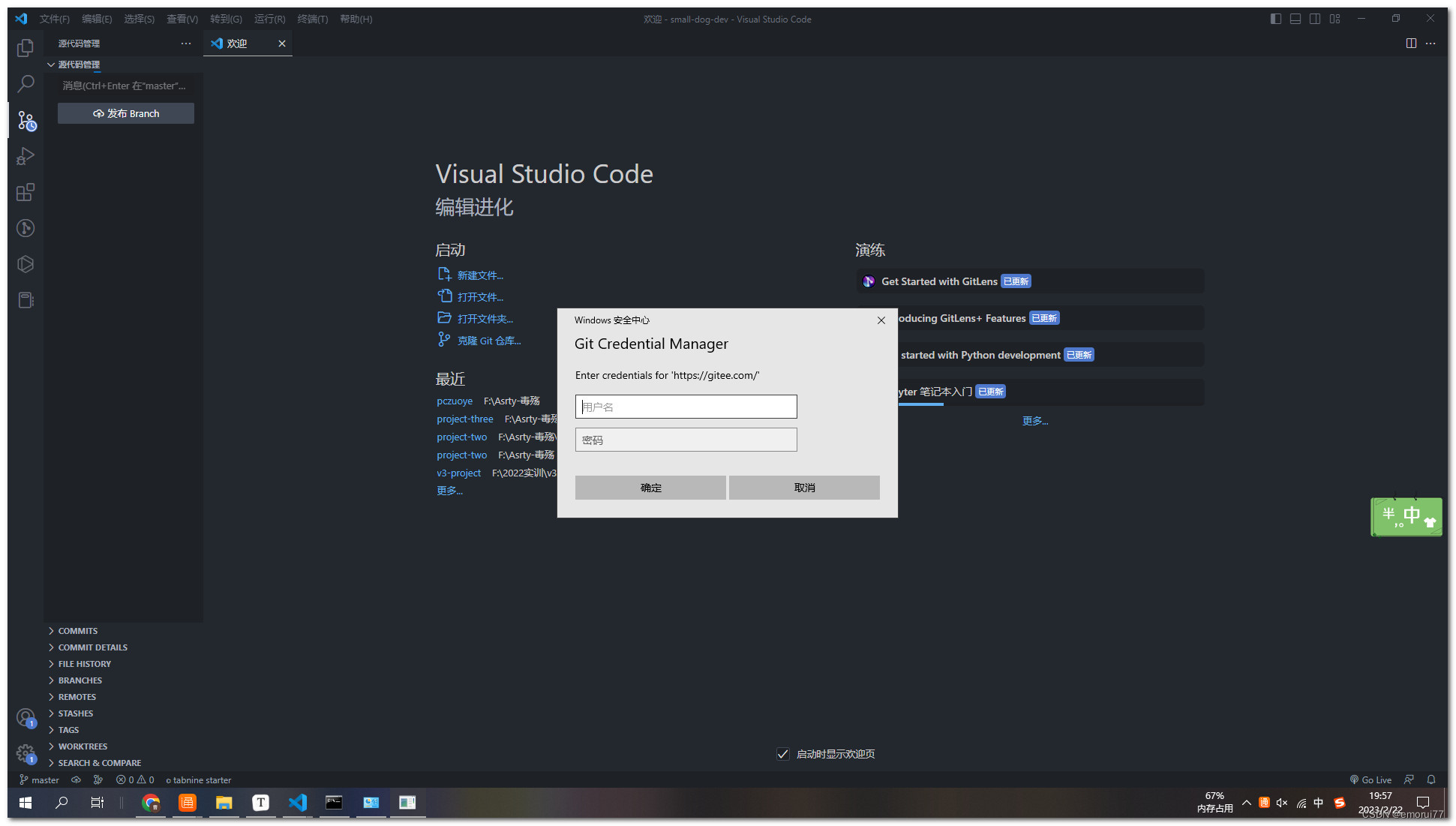The image size is (1456, 826).
Task: Open recent project pczuoye
Action: (x=455, y=401)
